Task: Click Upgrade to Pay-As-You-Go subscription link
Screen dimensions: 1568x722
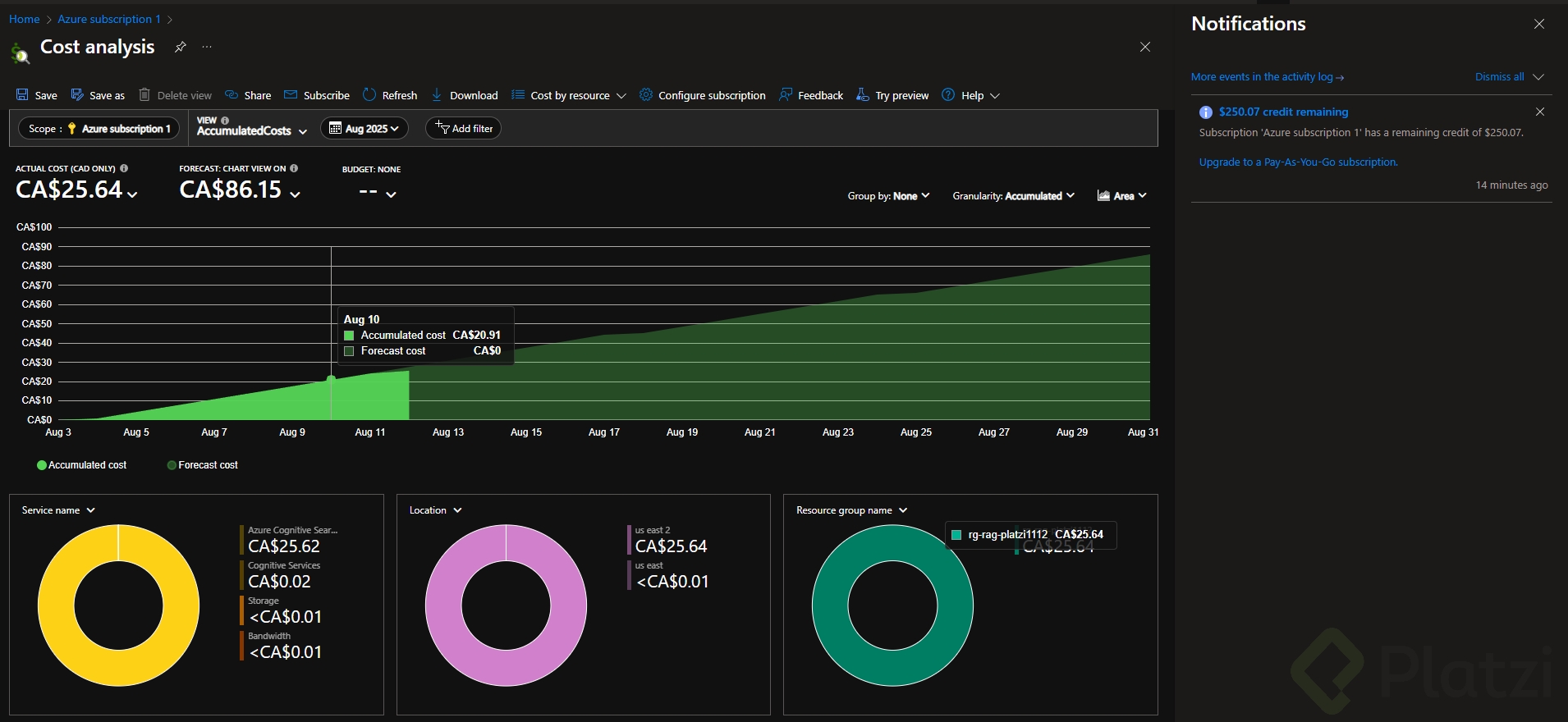Action: point(1298,162)
